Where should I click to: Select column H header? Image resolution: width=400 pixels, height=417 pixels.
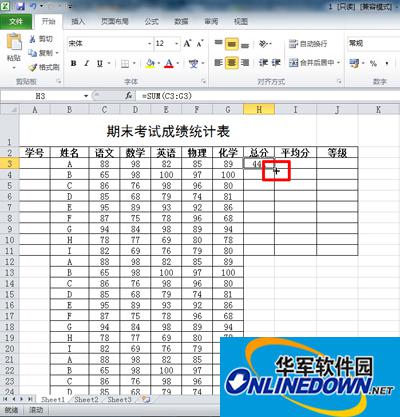[x=259, y=109]
